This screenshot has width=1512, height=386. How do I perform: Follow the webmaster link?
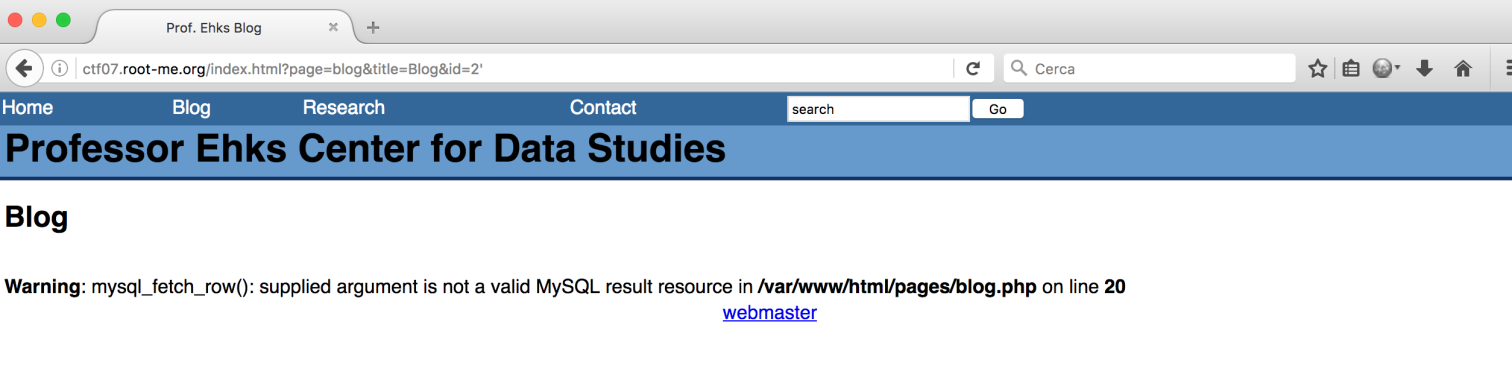(x=770, y=313)
